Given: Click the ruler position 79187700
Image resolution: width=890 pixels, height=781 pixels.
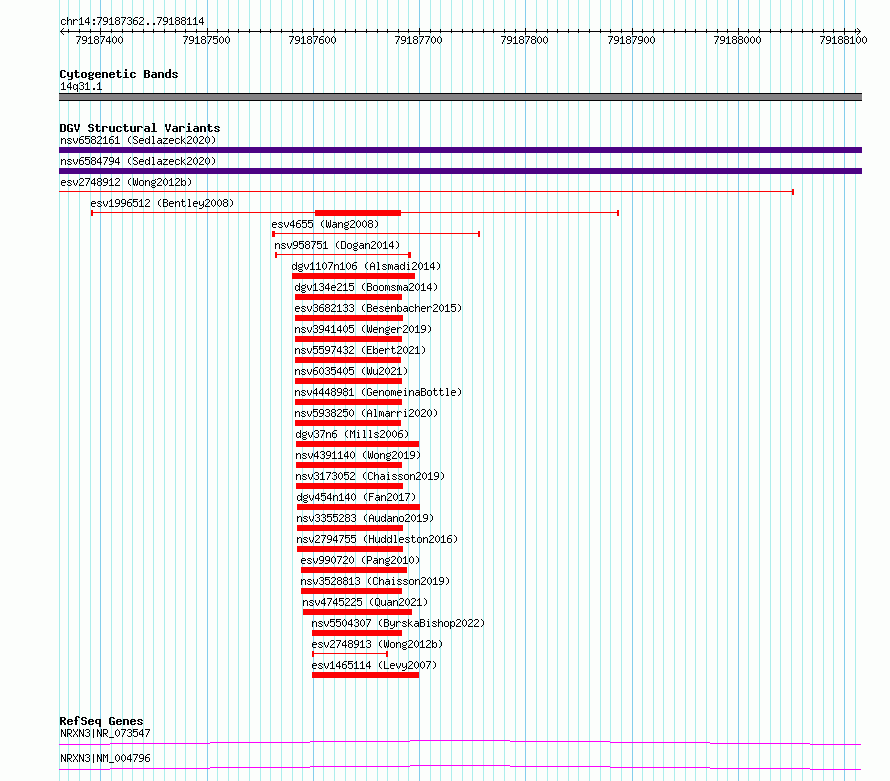Looking at the screenshot, I should tap(418, 40).
